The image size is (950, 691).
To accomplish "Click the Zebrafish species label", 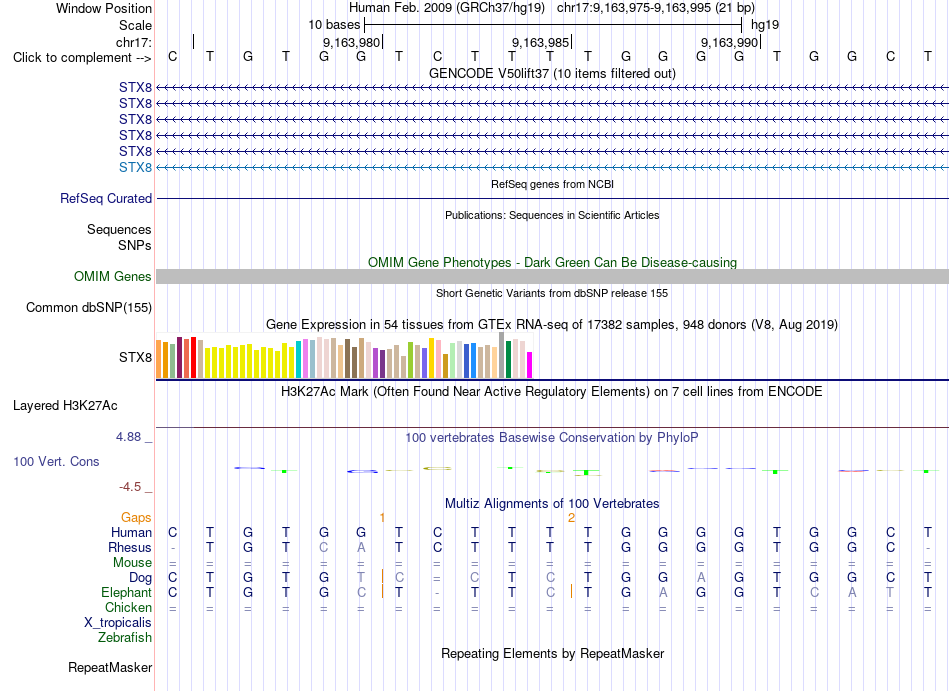I will point(125,638).
